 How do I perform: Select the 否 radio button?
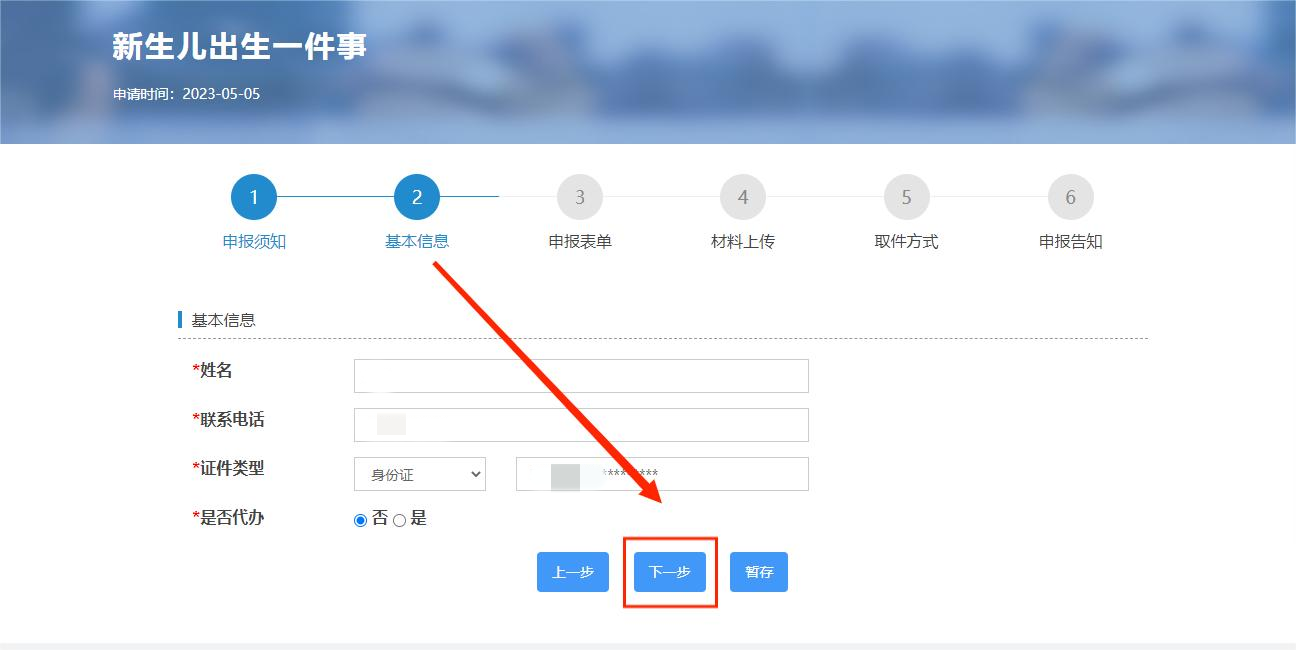(361, 520)
